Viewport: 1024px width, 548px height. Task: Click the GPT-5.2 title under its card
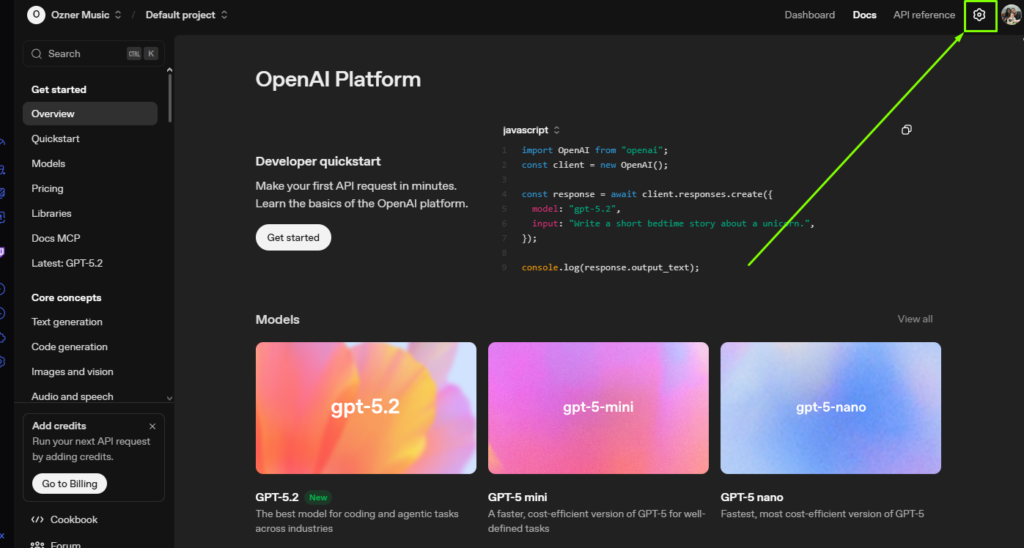coord(277,498)
